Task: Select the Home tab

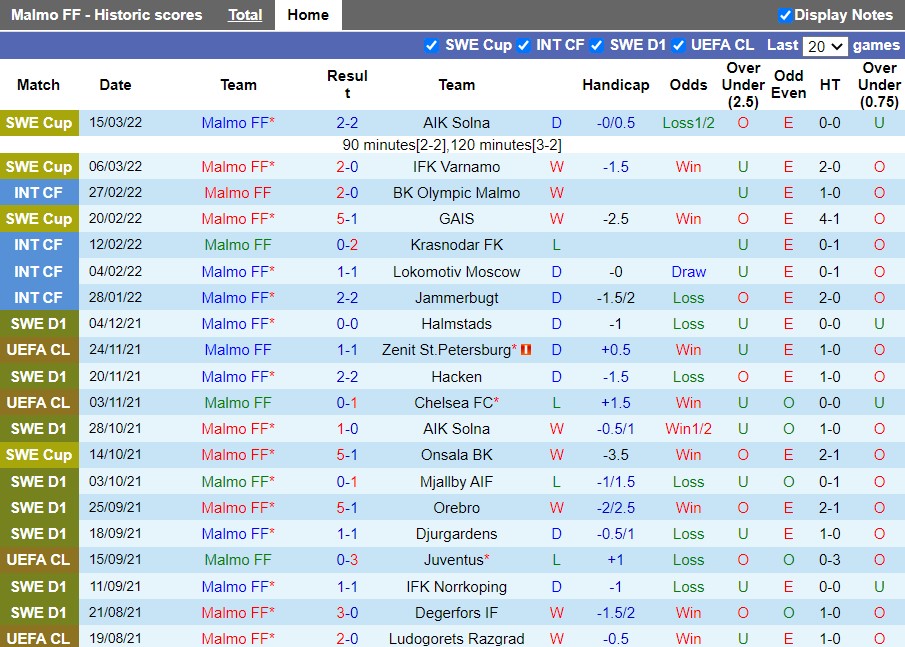Action: coord(307,15)
